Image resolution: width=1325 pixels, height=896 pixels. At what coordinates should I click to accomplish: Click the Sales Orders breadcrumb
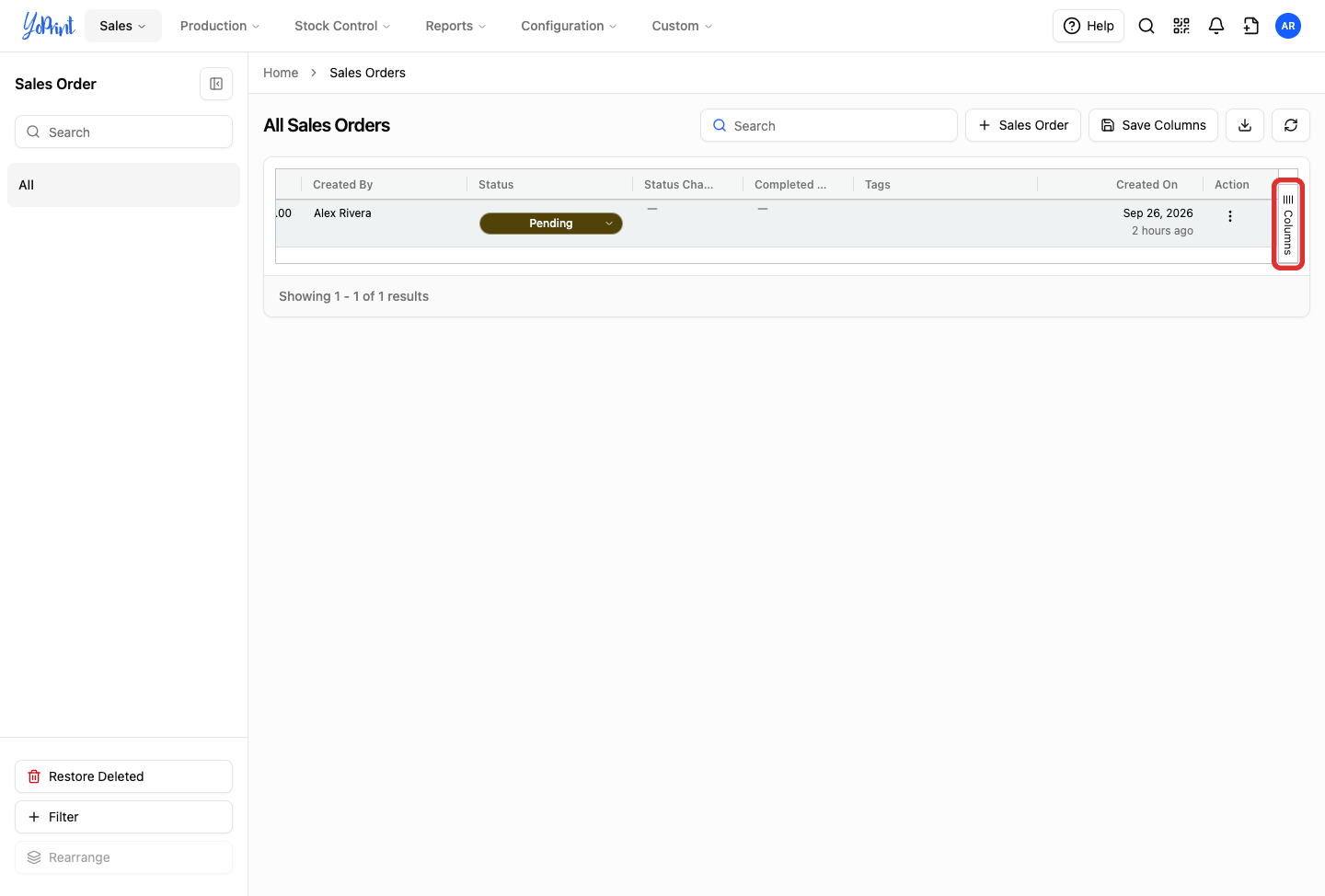(367, 73)
